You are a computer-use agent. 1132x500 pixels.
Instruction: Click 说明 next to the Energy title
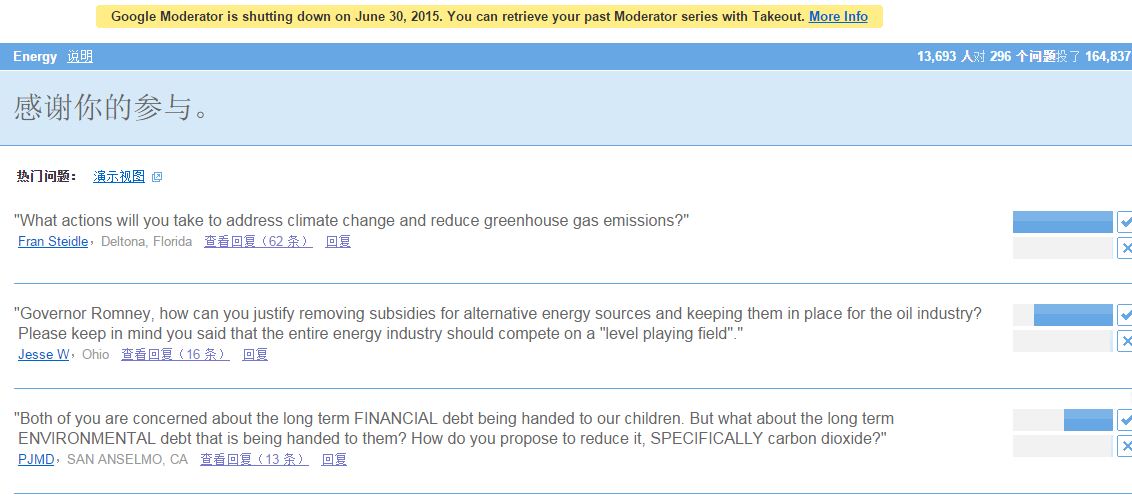click(80, 56)
